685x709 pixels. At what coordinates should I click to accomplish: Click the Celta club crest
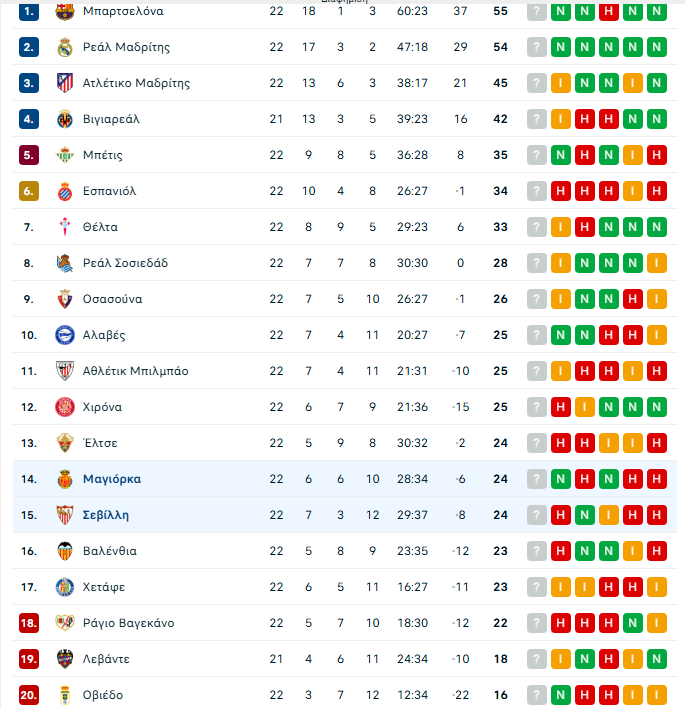[x=65, y=227]
